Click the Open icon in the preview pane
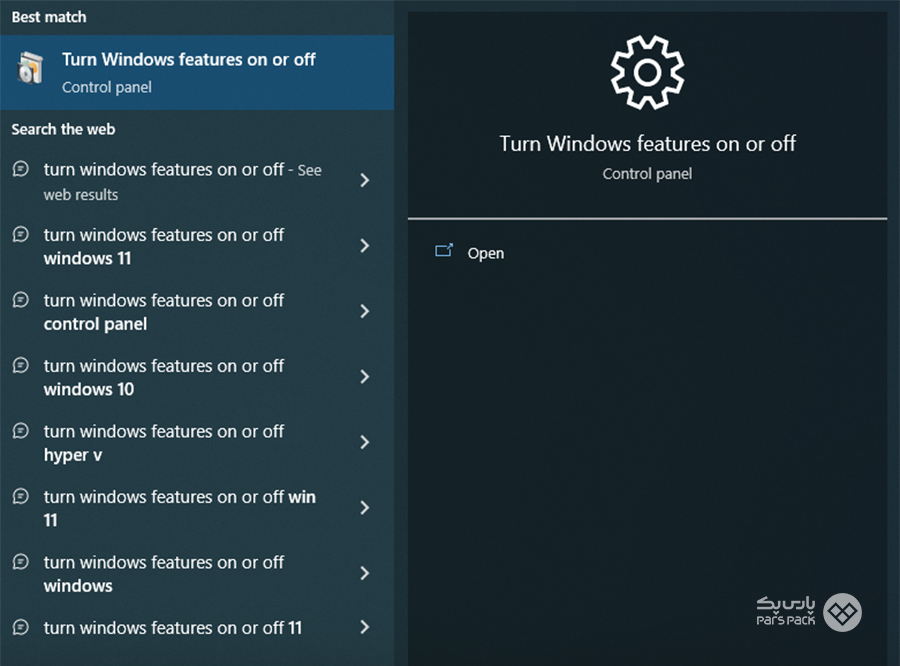This screenshot has height=666, width=900. 444,251
